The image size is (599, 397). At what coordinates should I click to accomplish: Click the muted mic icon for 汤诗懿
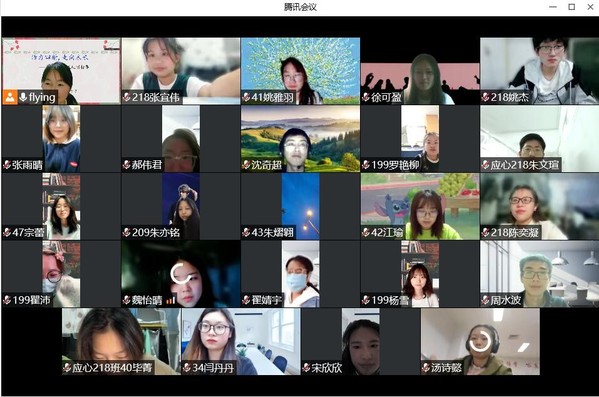(426, 368)
